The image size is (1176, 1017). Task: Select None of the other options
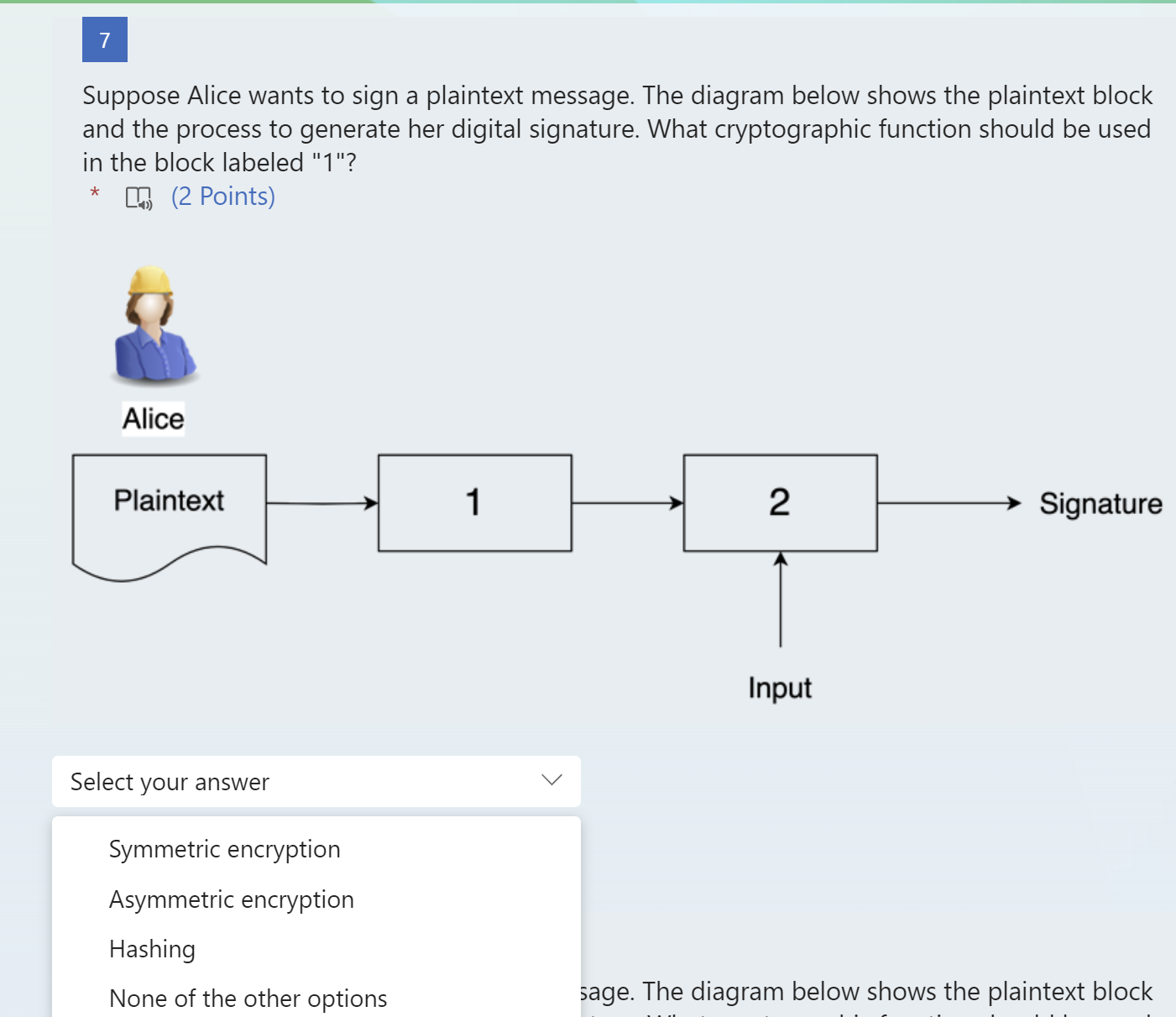coord(248,999)
